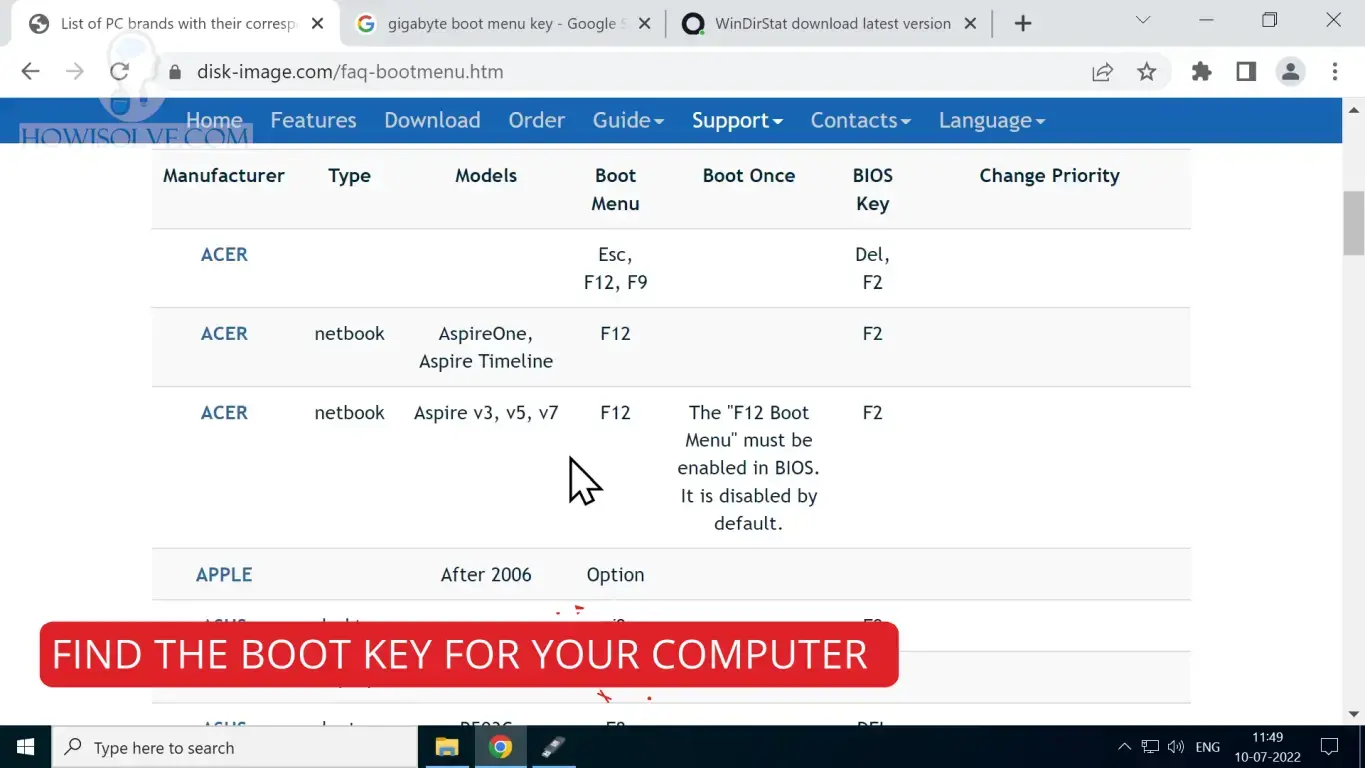Open the Download page link
1365x768 pixels.
[x=432, y=120]
